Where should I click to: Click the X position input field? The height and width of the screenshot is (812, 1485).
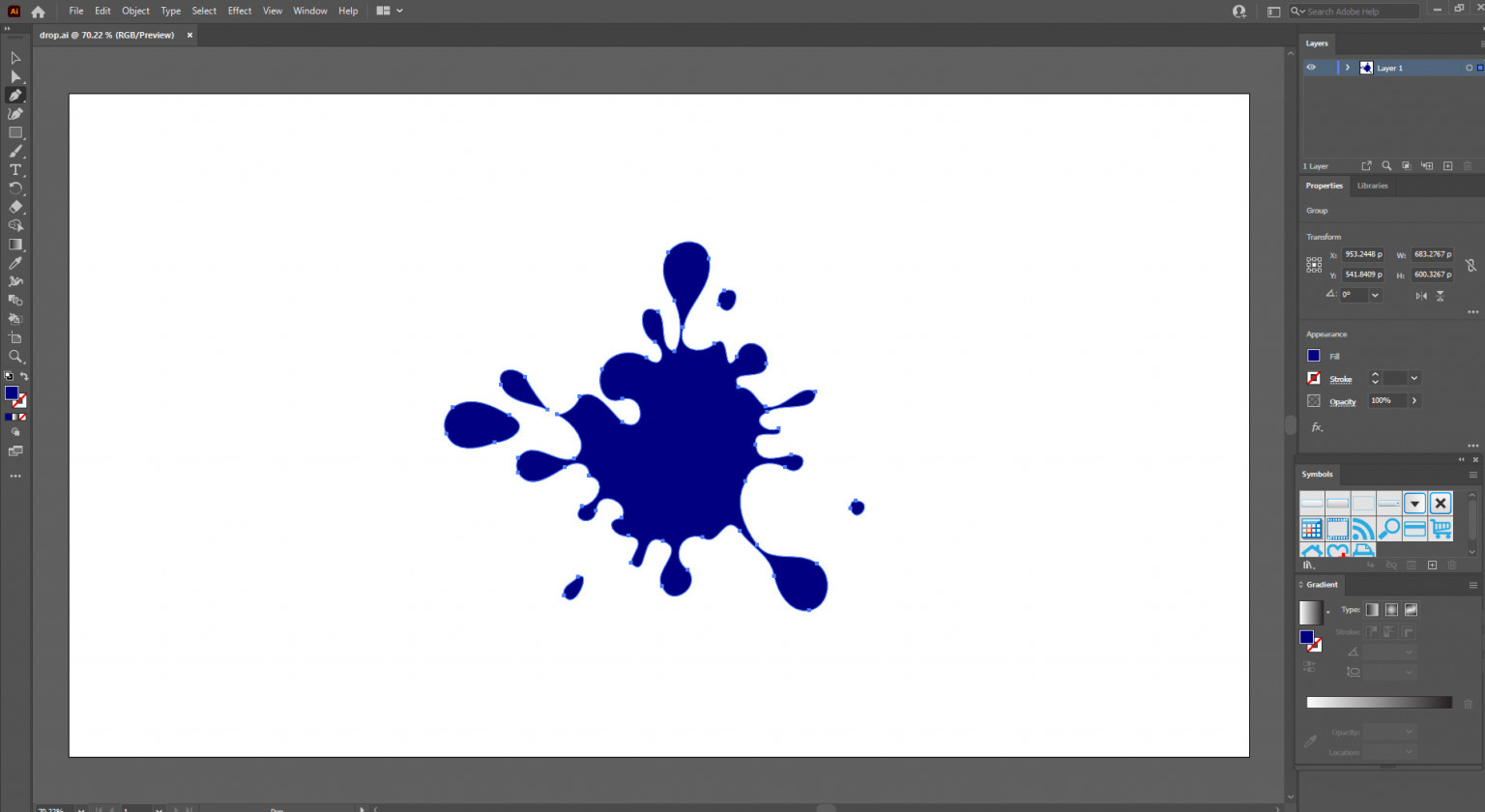pyautogui.click(x=1362, y=254)
